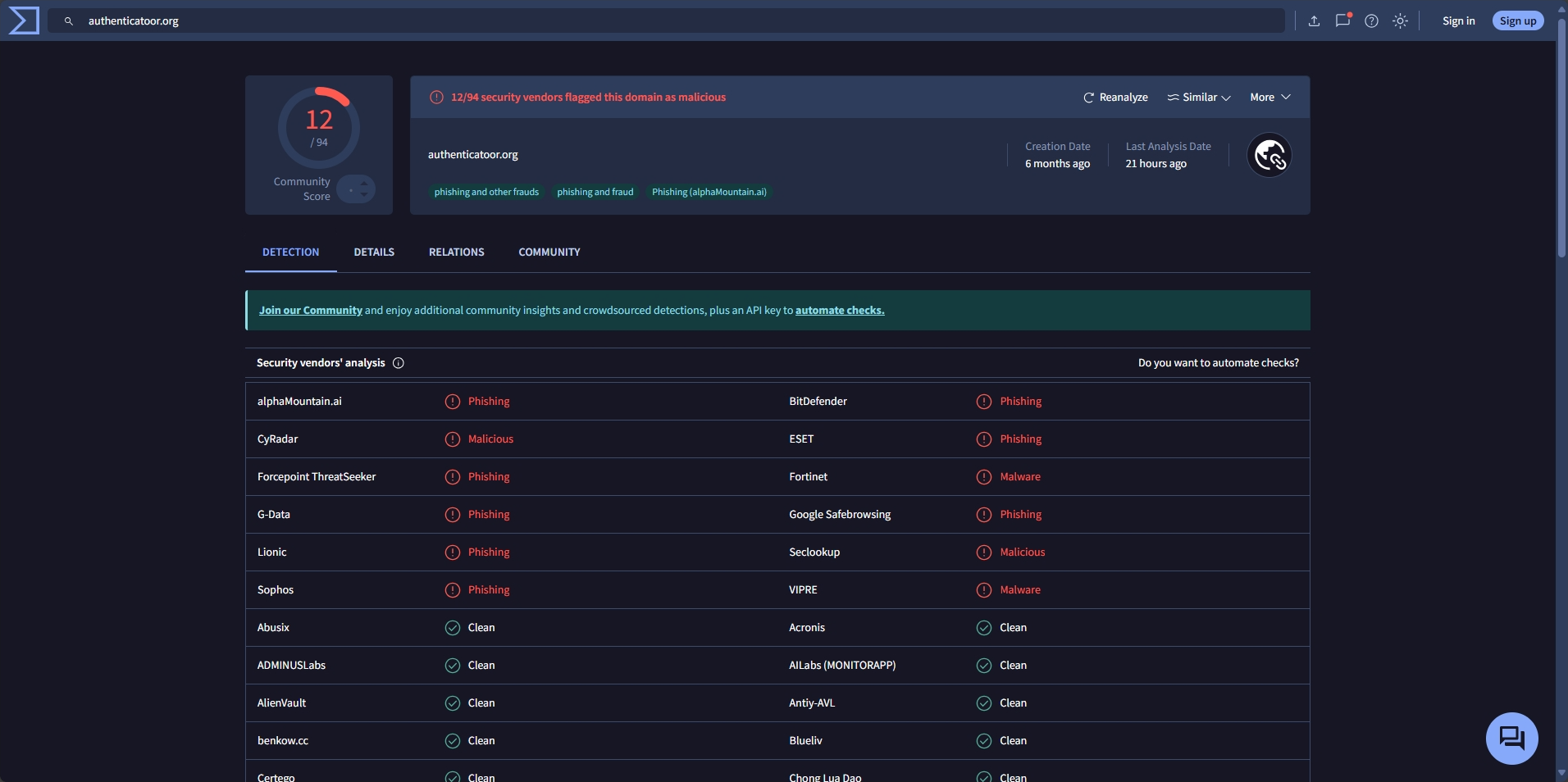Viewport: 1568px width, 782px height.
Task: Open the Relations tab
Action: coord(456,252)
